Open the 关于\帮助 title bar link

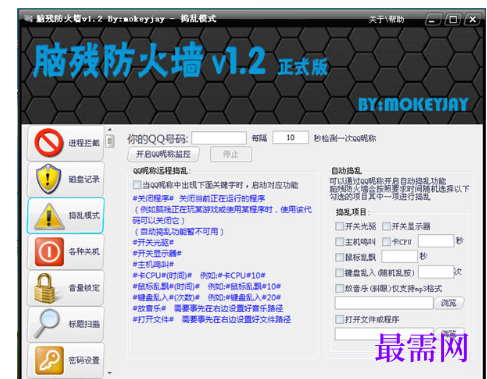[x=386, y=19]
